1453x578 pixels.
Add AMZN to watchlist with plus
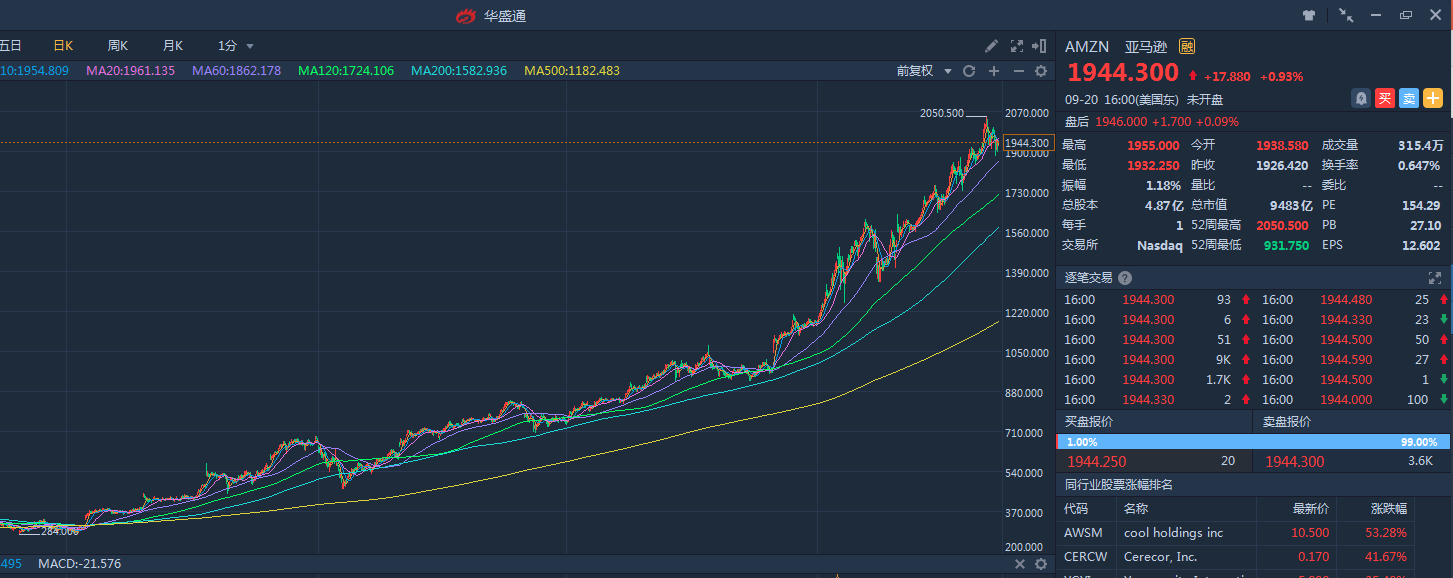(x=1433, y=98)
